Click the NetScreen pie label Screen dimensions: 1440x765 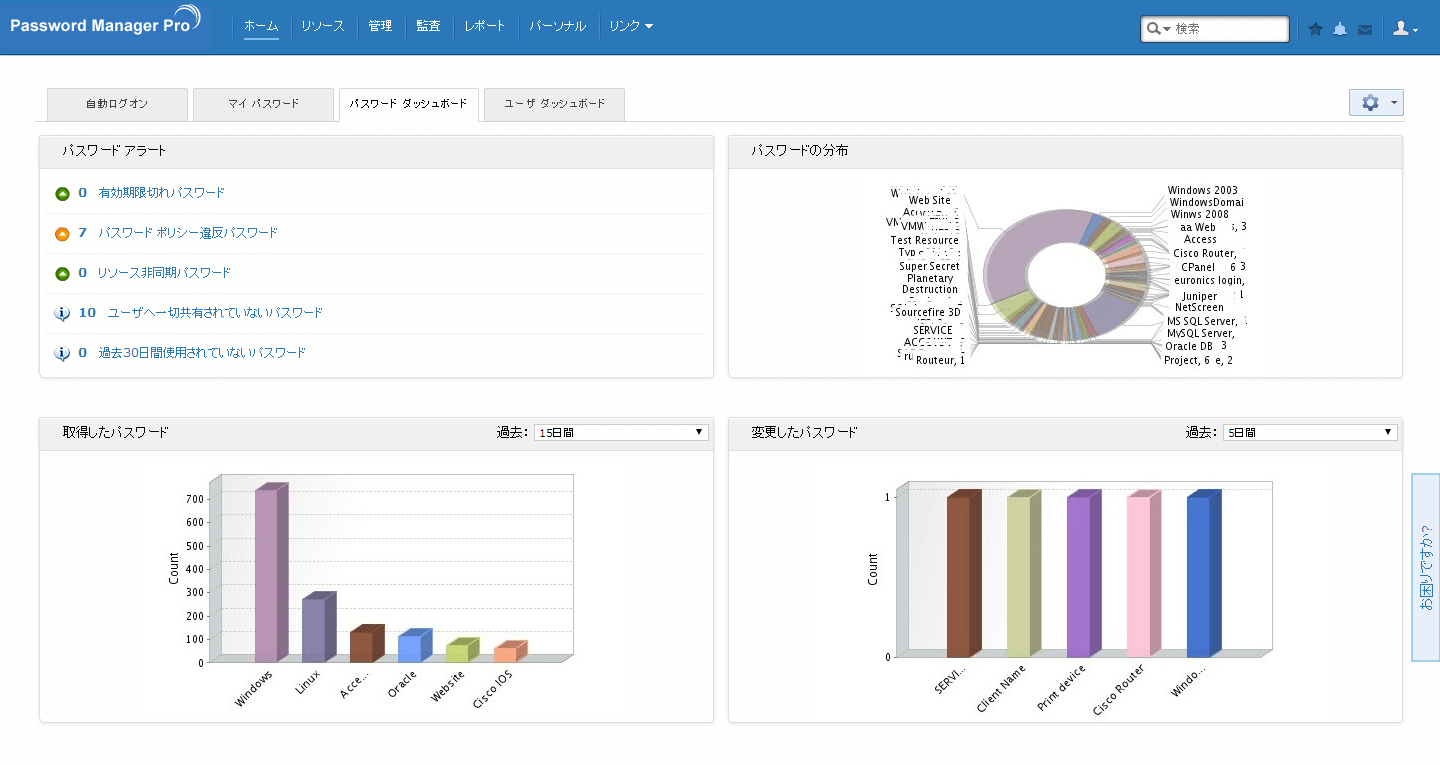[x=1199, y=307]
